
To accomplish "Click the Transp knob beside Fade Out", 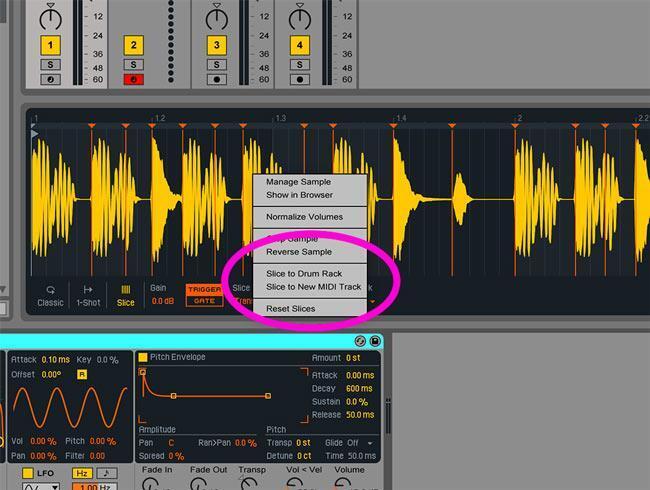I will point(248,483).
